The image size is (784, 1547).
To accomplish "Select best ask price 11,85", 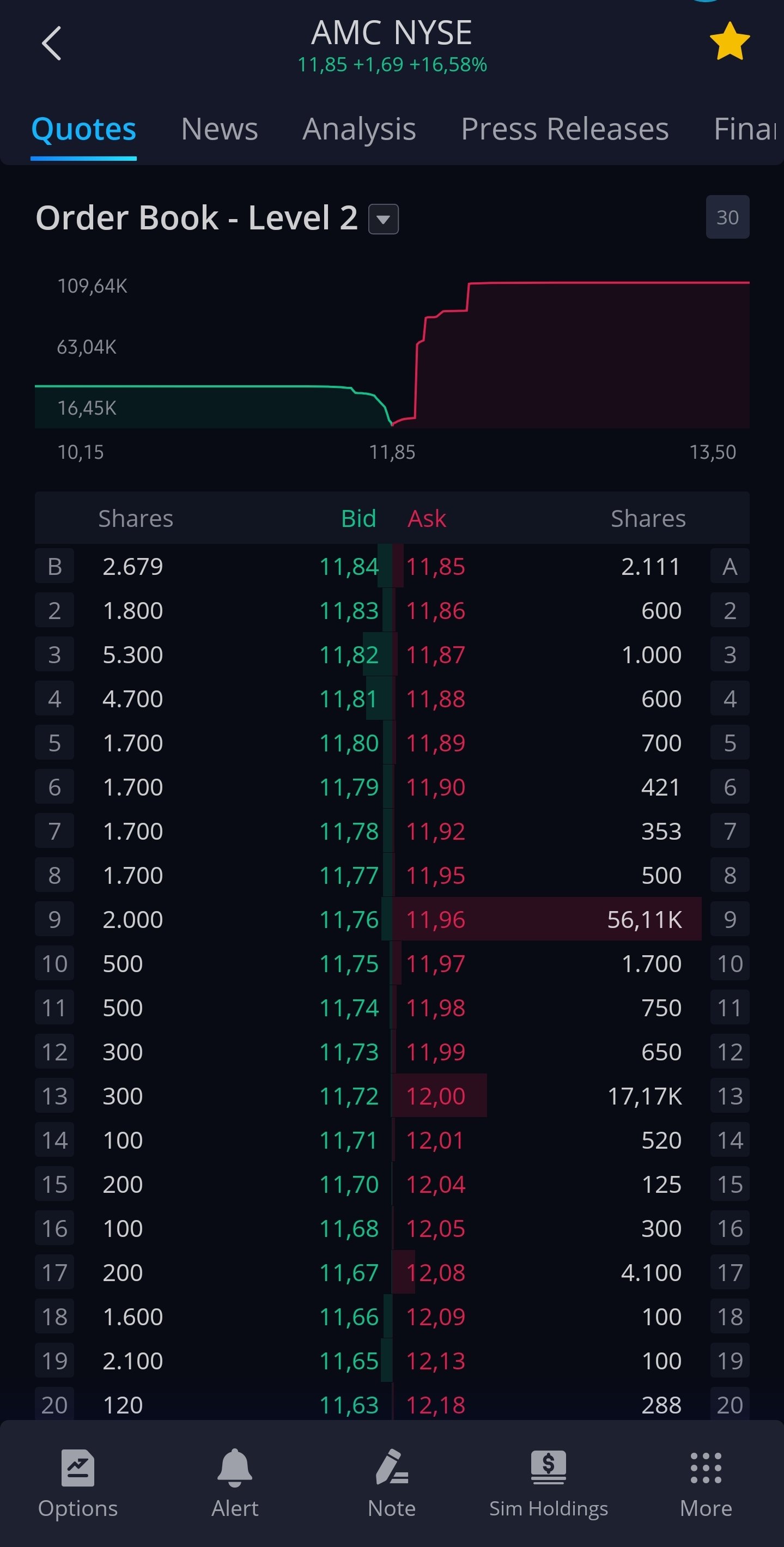I will click(436, 566).
